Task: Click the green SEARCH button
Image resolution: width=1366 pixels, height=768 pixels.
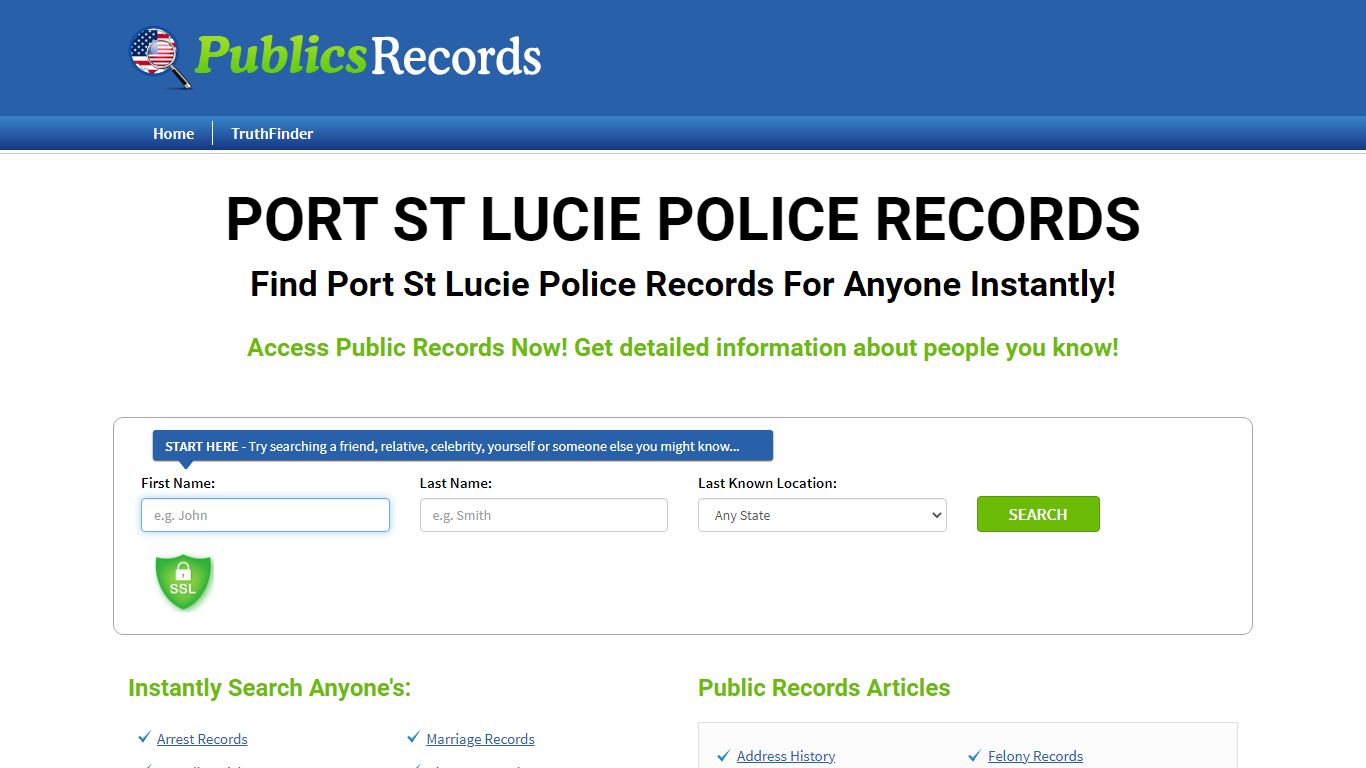Action: (1038, 514)
